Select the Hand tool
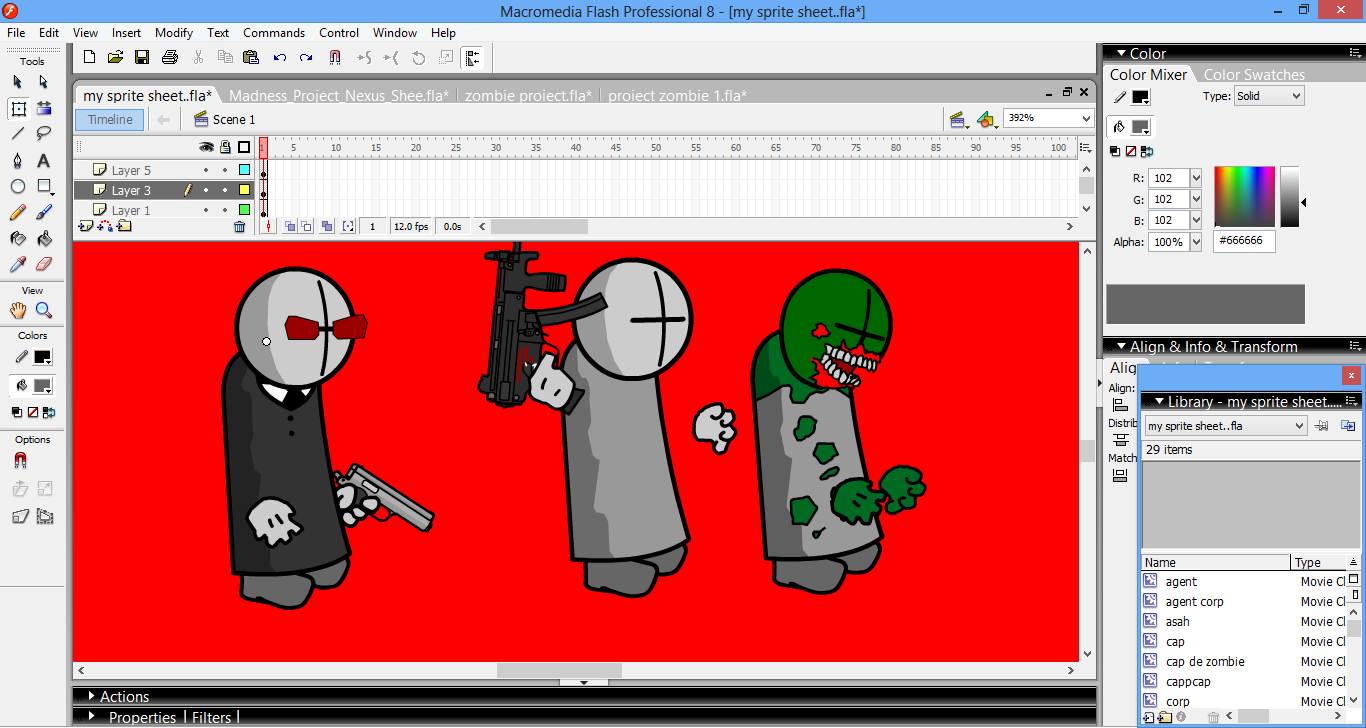Viewport: 1366px width, 728px height. point(18,310)
